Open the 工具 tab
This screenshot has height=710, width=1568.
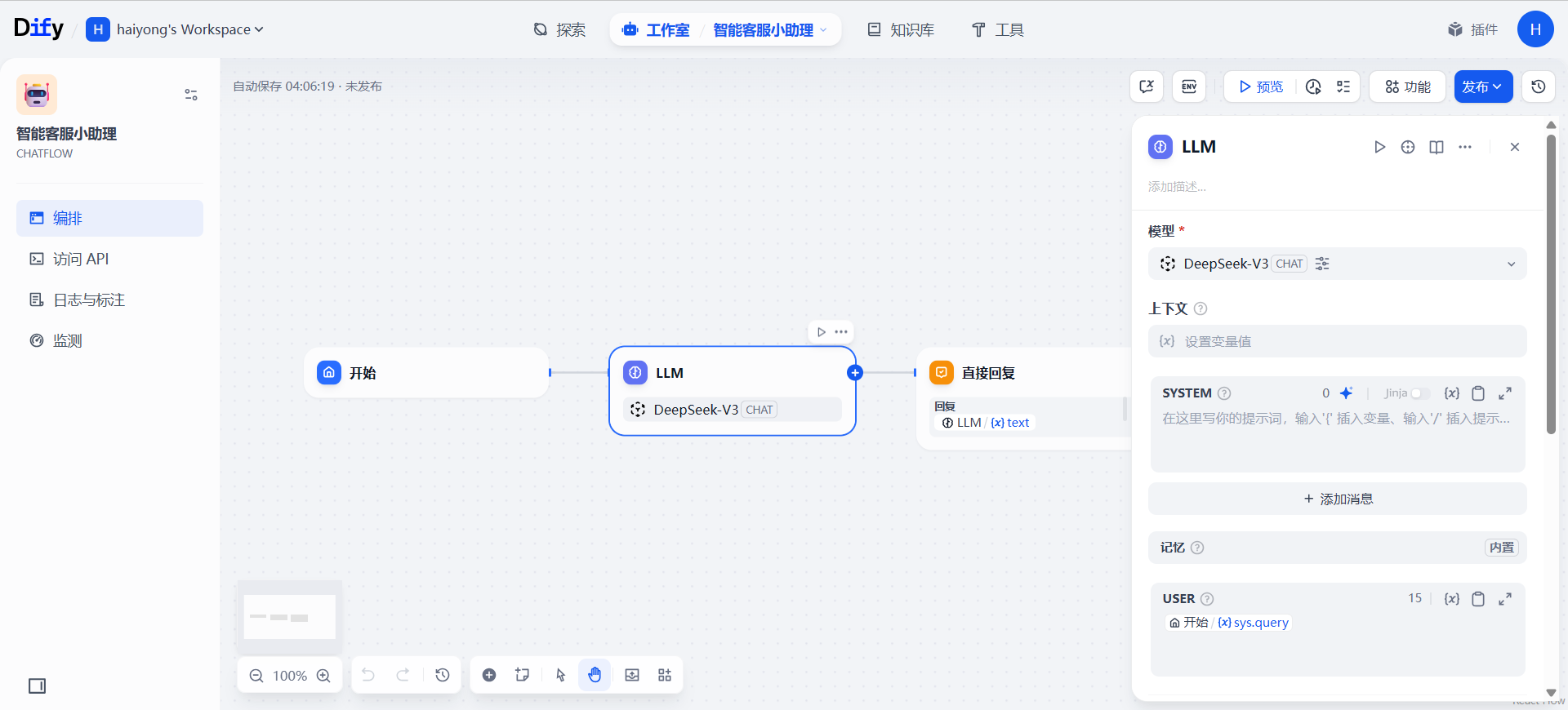[997, 30]
